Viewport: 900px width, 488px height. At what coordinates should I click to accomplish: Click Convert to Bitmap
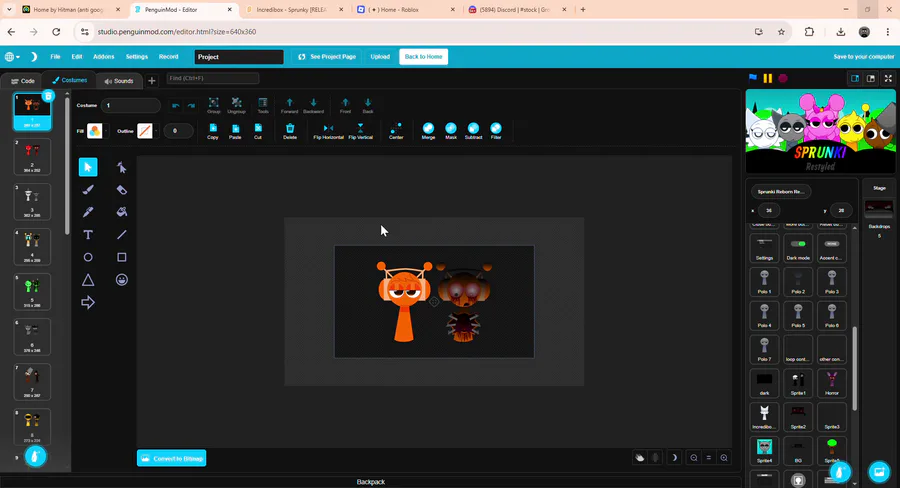point(172,458)
